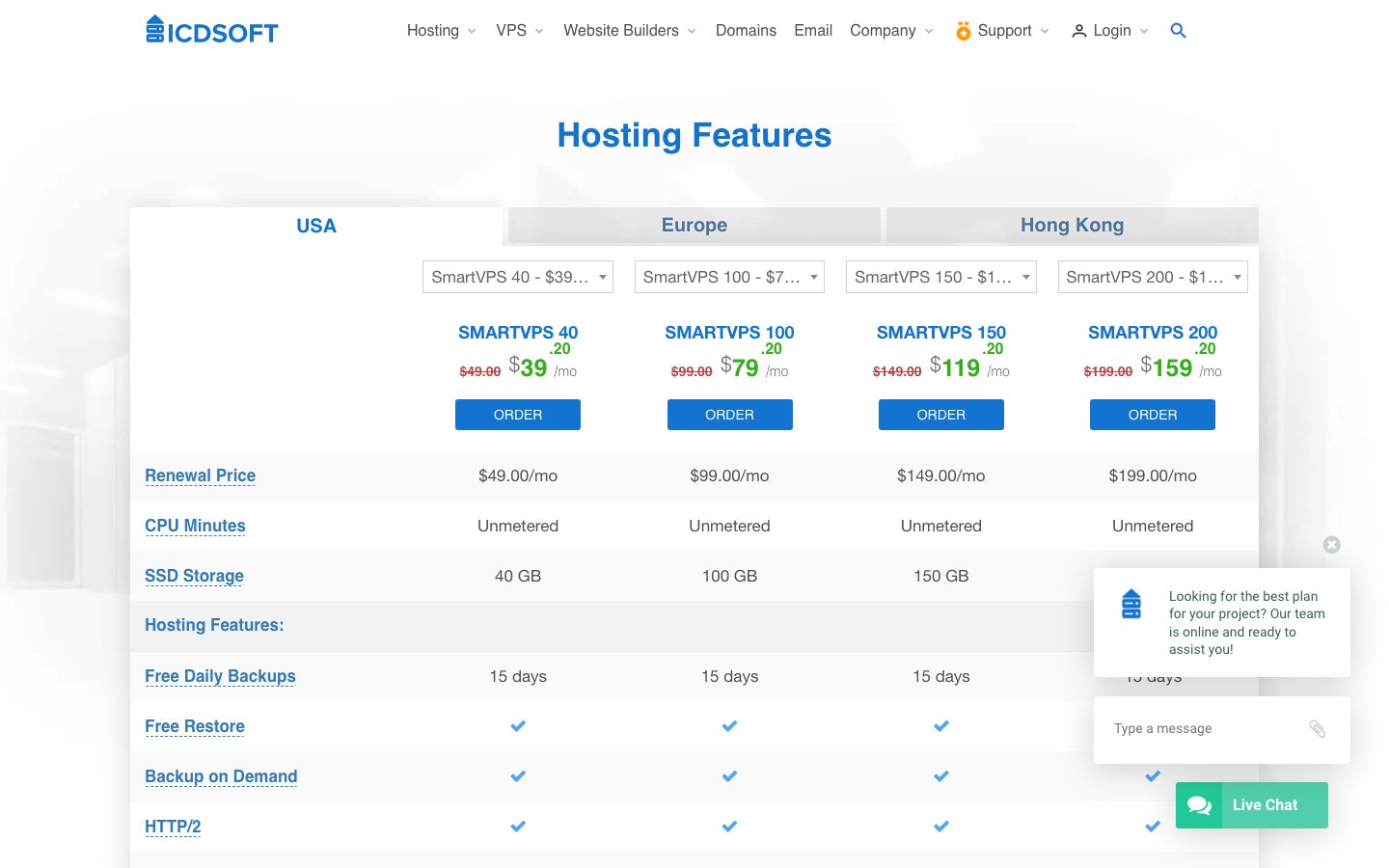Open the search magnifier icon

tap(1178, 31)
